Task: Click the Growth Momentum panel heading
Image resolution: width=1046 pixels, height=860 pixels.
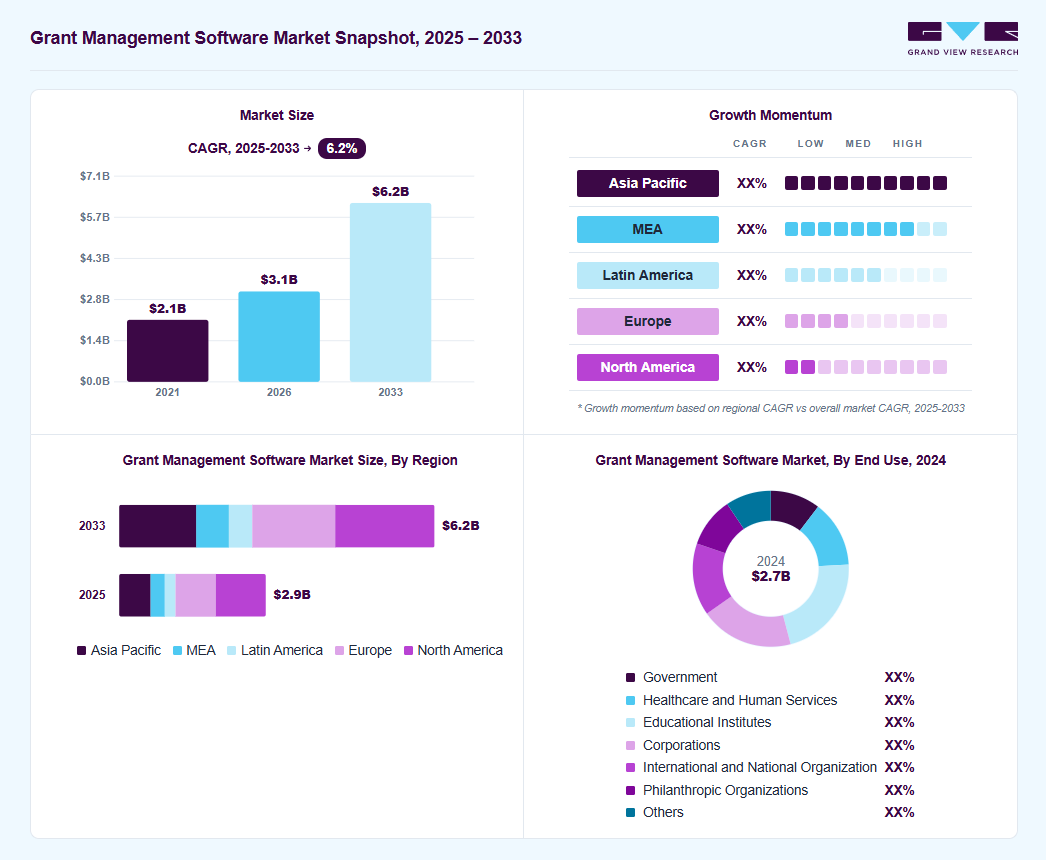Action: click(770, 115)
